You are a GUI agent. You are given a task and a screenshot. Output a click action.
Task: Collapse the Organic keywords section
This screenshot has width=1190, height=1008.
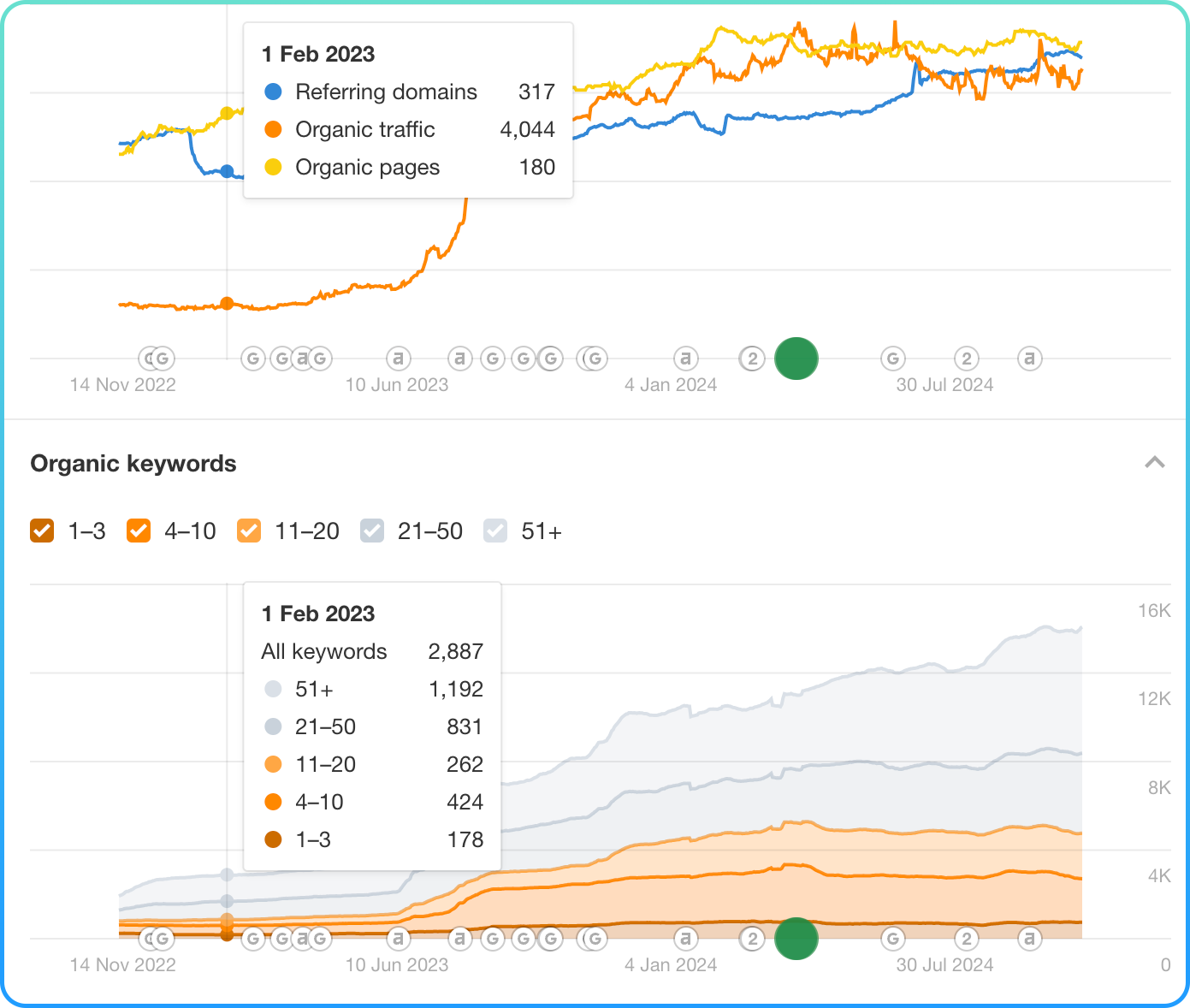tap(1154, 463)
